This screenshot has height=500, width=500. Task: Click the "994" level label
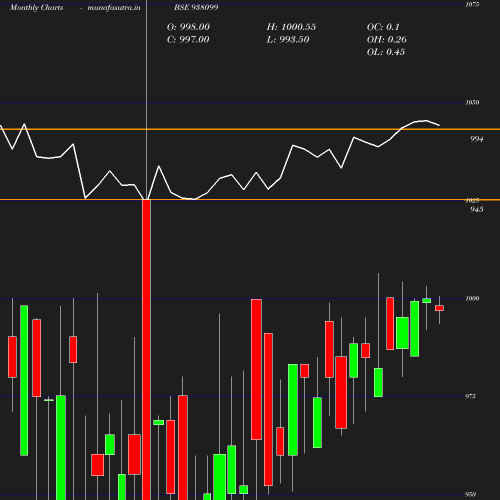click(476, 139)
